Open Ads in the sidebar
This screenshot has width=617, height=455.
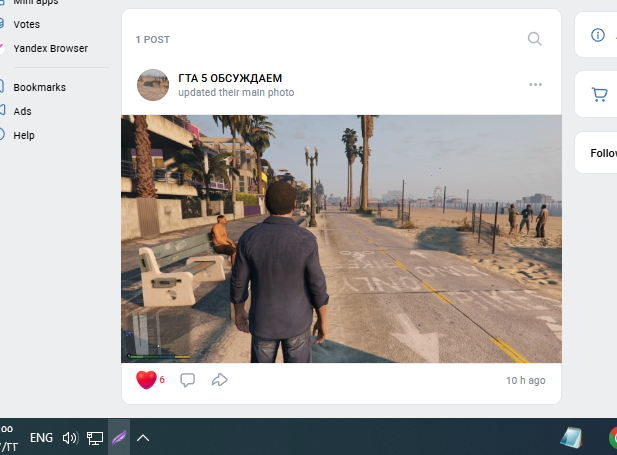22,111
